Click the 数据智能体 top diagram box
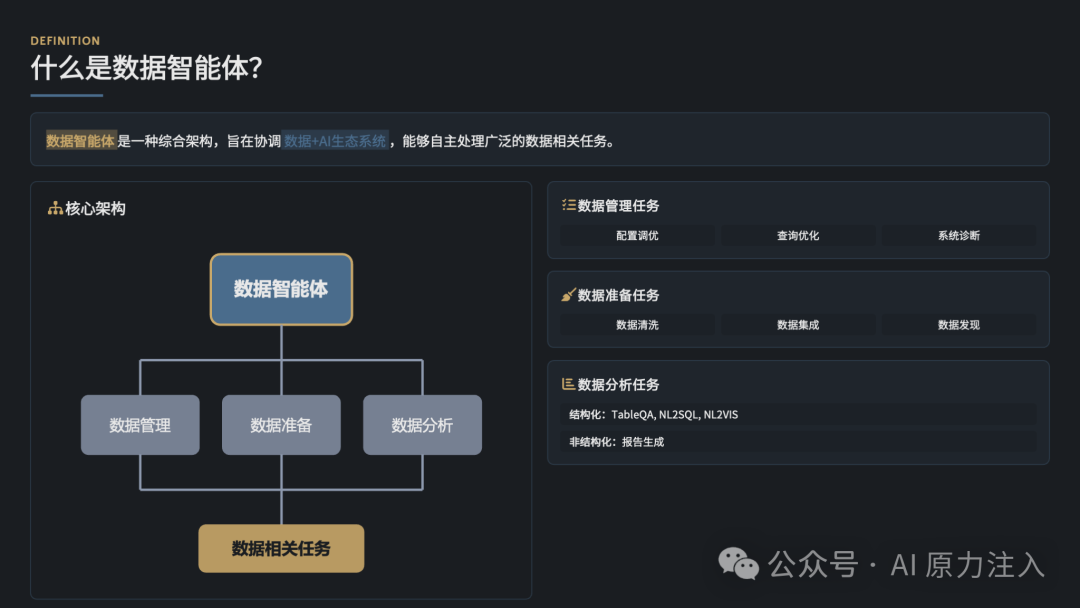This screenshot has height=608, width=1080. (x=281, y=289)
